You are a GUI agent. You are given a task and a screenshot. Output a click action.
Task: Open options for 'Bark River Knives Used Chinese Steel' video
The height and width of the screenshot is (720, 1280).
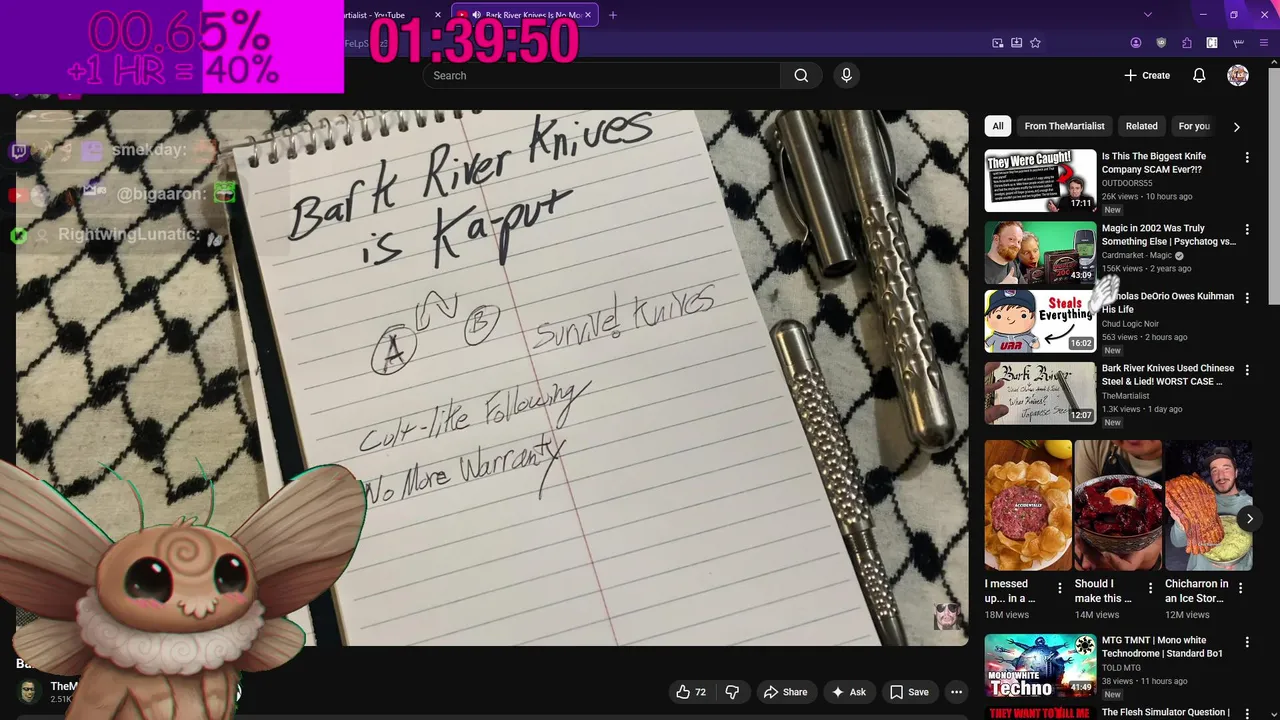coord(1247,369)
